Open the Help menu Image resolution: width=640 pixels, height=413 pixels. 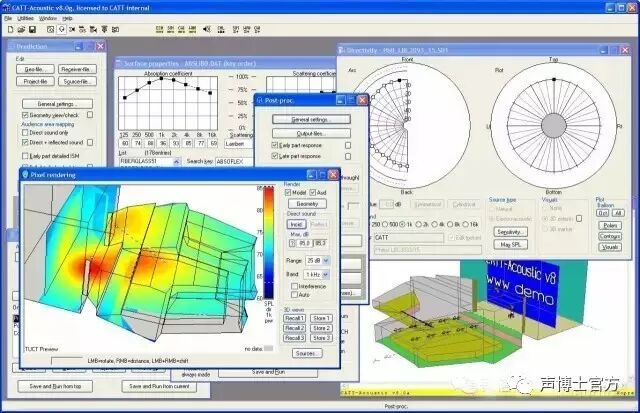pyautogui.click(x=67, y=18)
